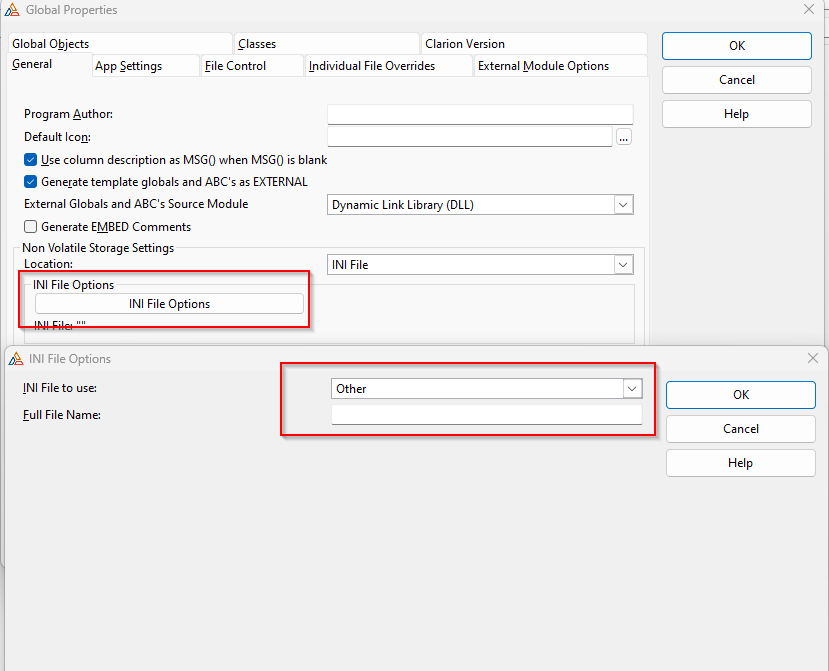Open the Global Objects tab
The width and height of the screenshot is (829, 671).
pos(50,44)
